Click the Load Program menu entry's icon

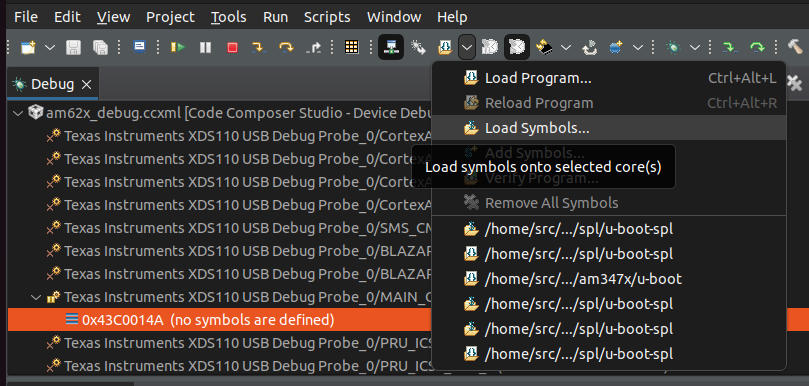[471, 78]
